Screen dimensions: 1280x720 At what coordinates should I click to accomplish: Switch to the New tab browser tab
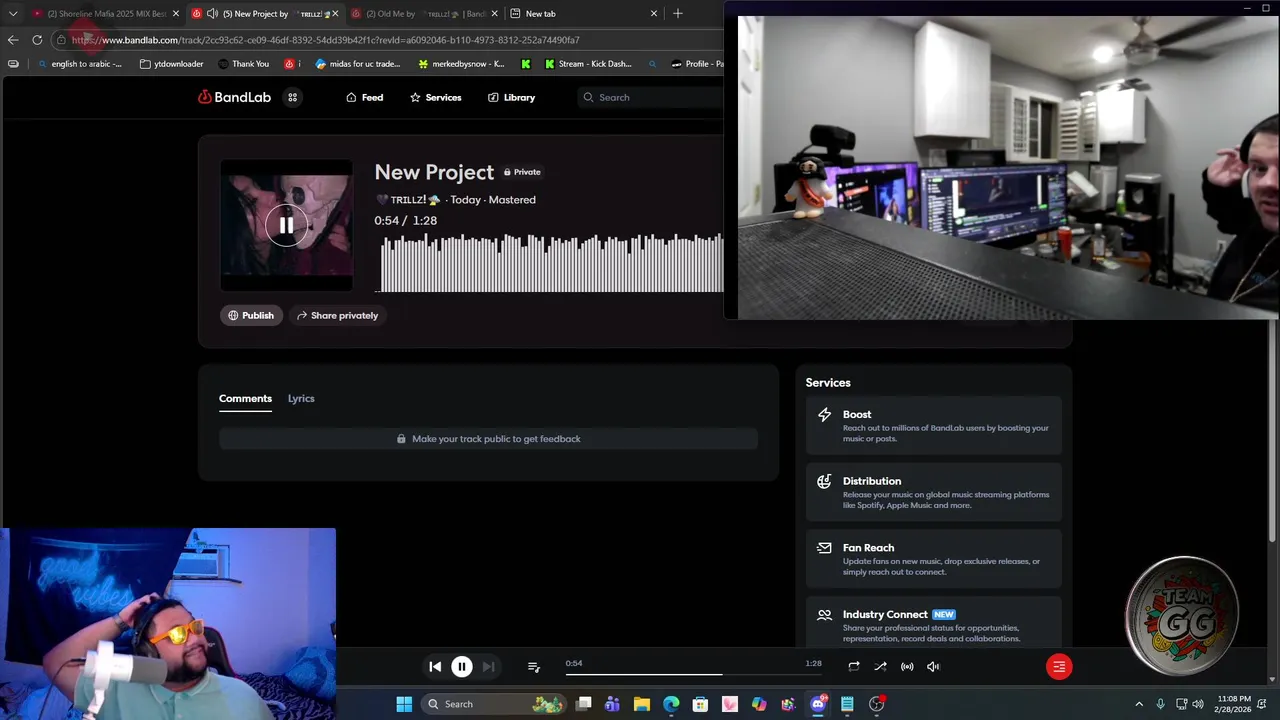[x=584, y=14]
